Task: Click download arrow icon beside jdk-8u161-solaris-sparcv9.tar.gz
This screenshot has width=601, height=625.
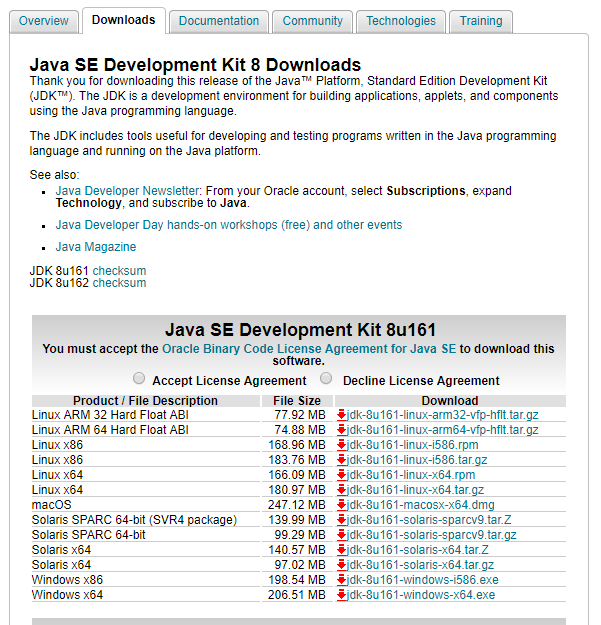Action: click(341, 535)
